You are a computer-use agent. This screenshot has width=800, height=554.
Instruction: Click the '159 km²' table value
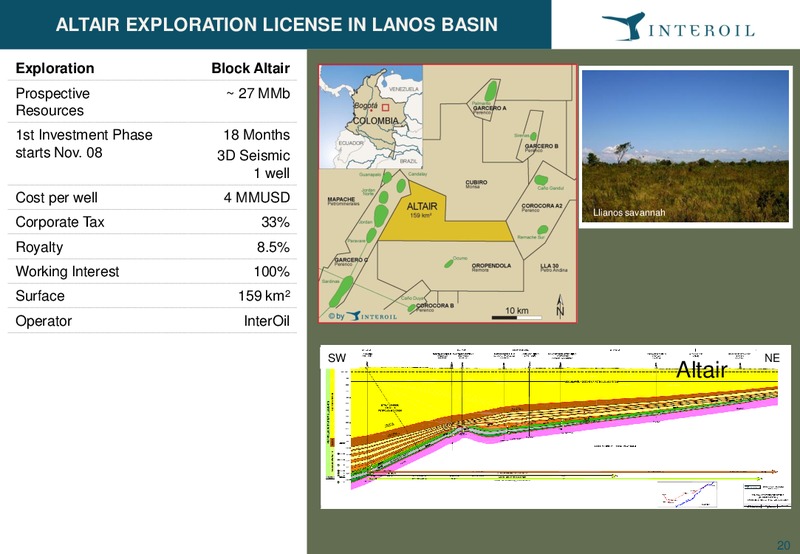pyautogui.click(x=264, y=296)
